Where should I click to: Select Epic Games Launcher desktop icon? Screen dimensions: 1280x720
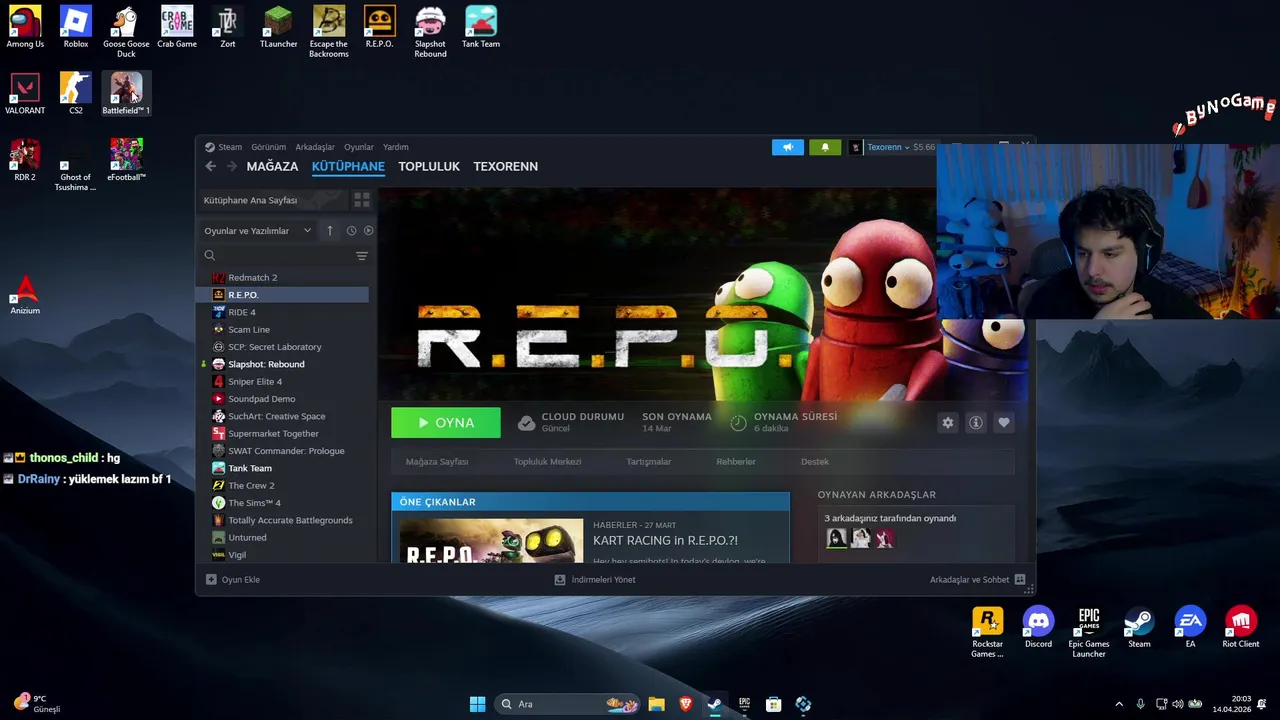coord(1089,632)
